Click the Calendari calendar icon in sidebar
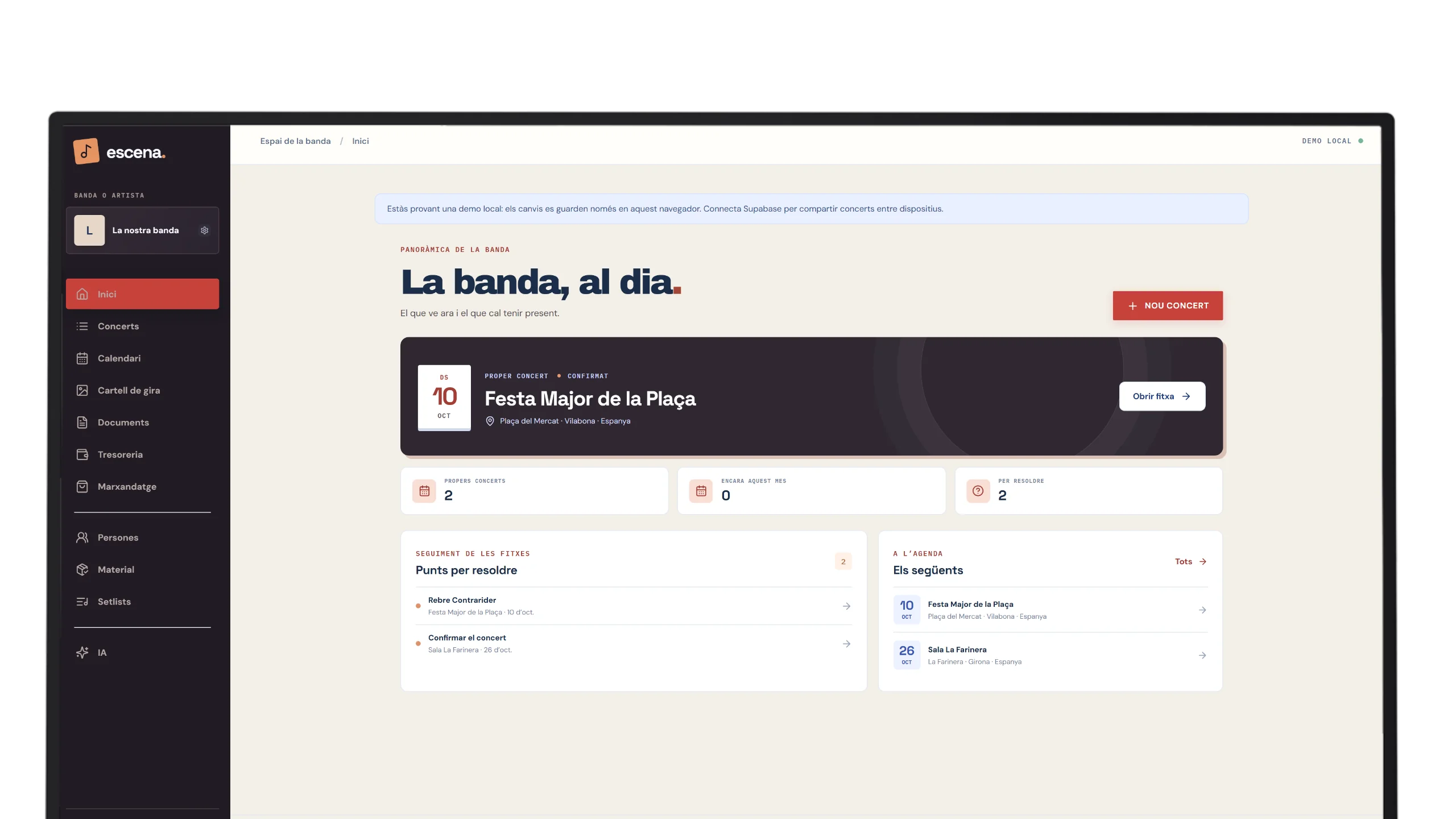1456x819 pixels. point(82,358)
